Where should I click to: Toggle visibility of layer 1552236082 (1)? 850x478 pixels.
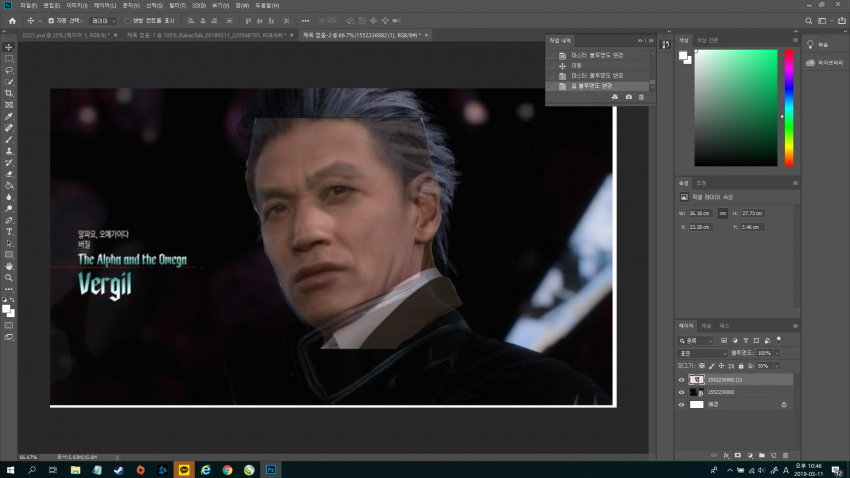click(x=682, y=380)
